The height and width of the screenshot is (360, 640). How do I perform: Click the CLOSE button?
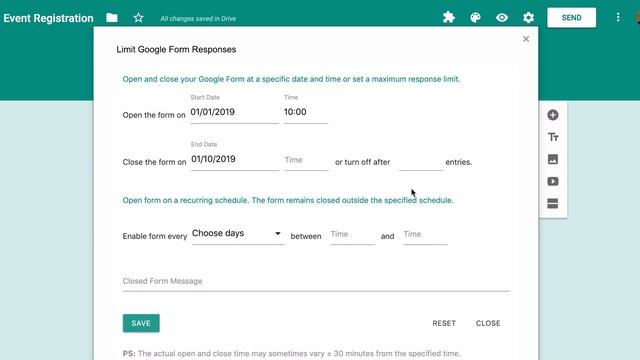488,323
